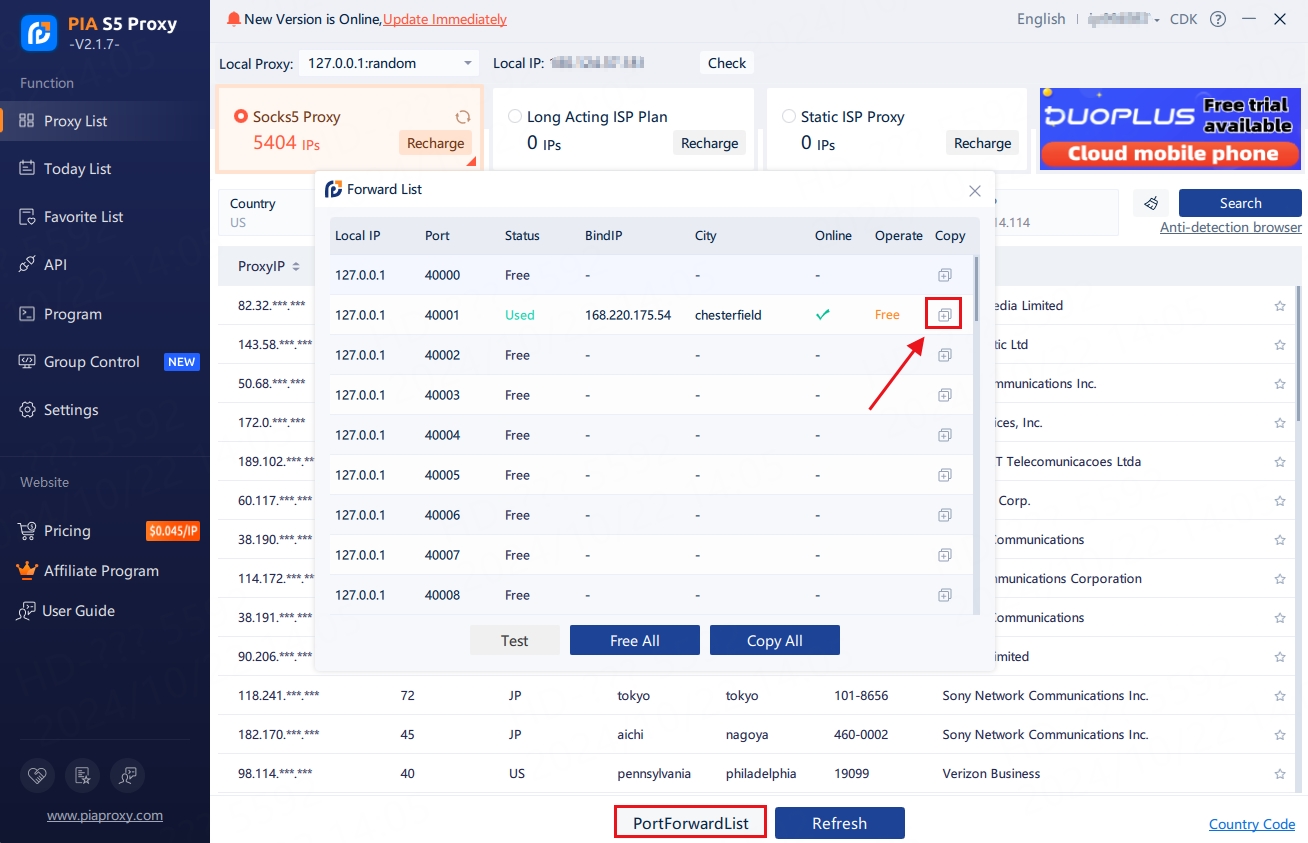Click the Forward List vertical scrollbar
Viewport: 1308px width, 843px height.
(x=977, y=290)
